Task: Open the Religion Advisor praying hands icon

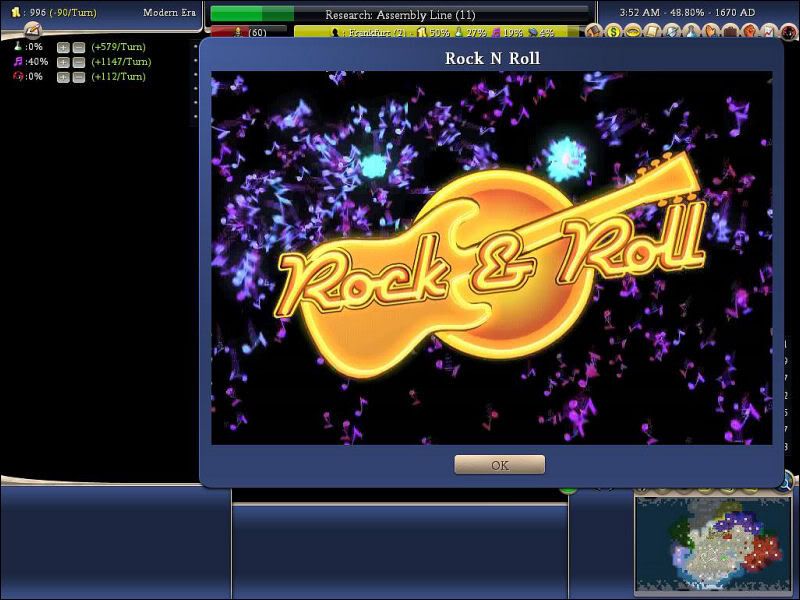Action: click(x=711, y=32)
